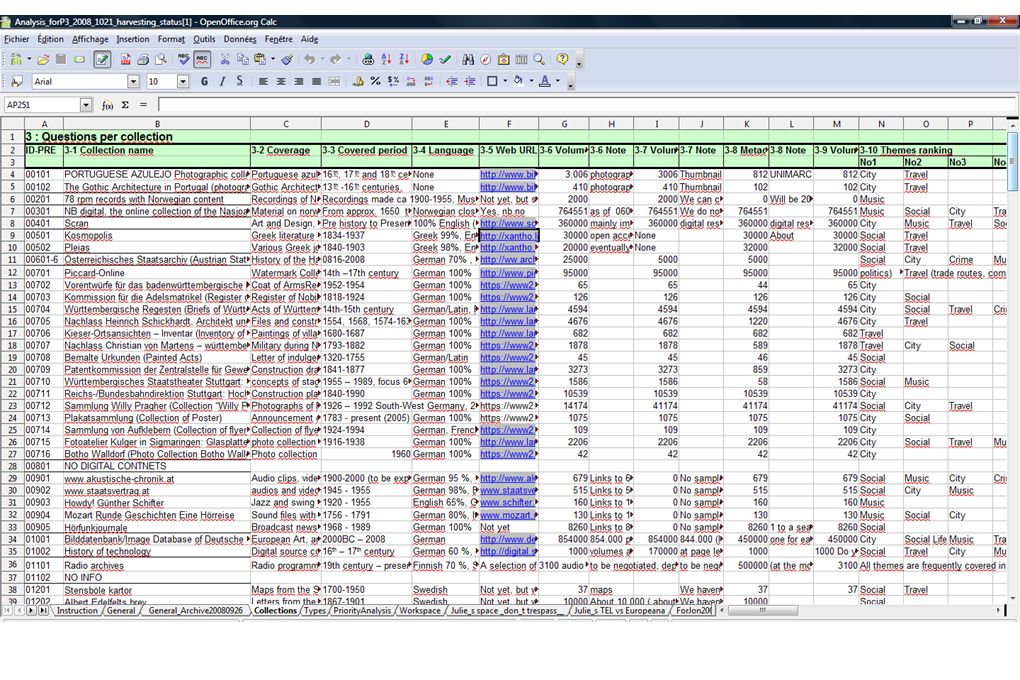Open OpenOffice.org Help
This screenshot has height=680, width=1020.
[562, 60]
